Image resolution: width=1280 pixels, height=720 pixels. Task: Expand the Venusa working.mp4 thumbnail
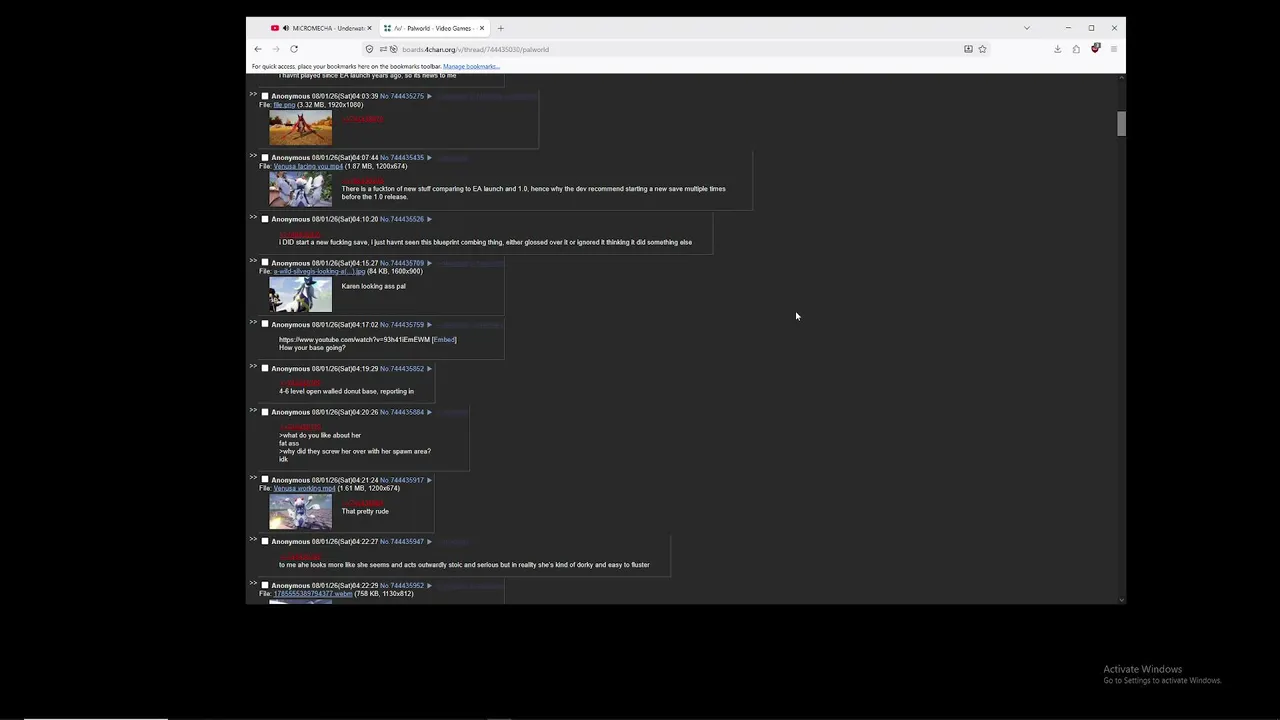pyautogui.click(x=300, y=512)
